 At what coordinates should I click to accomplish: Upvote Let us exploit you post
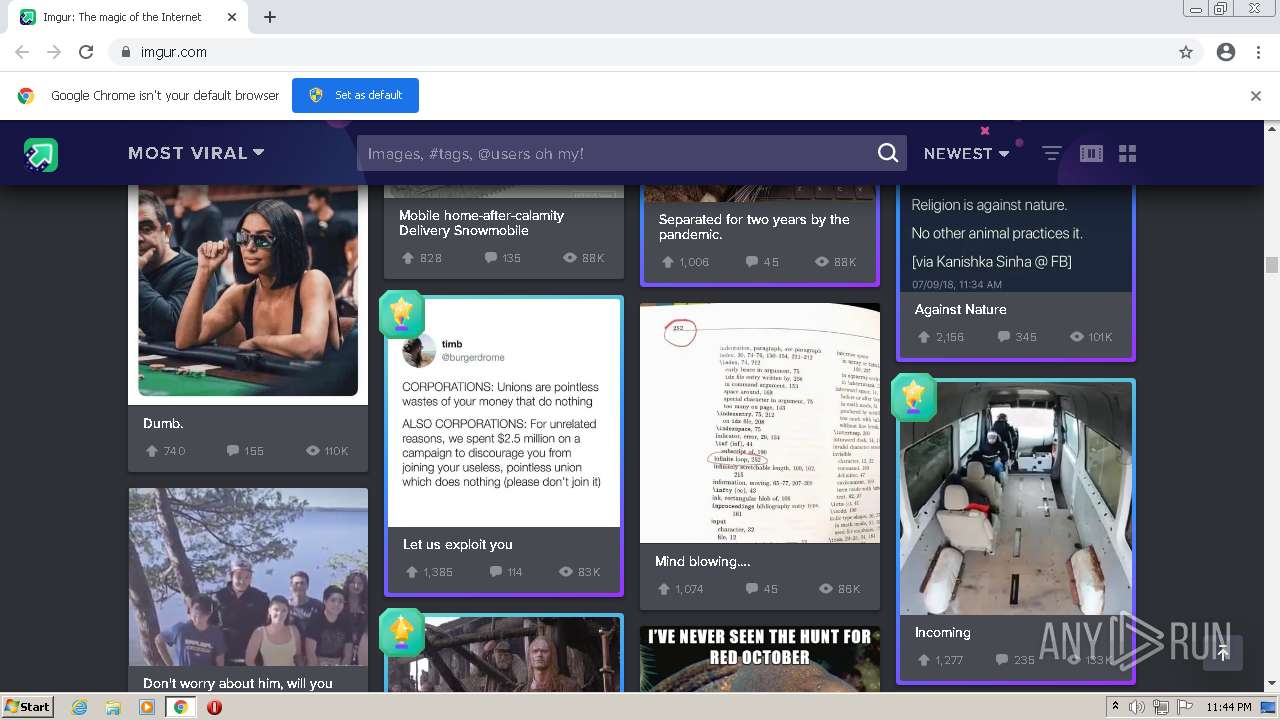point(411,572)
